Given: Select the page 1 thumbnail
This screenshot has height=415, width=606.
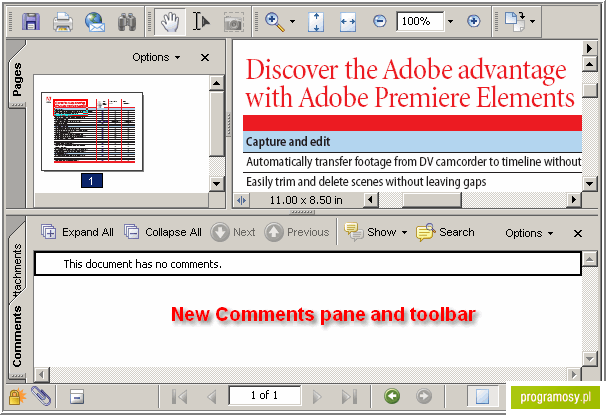Looking at the screenshot, I should [92, 131].
